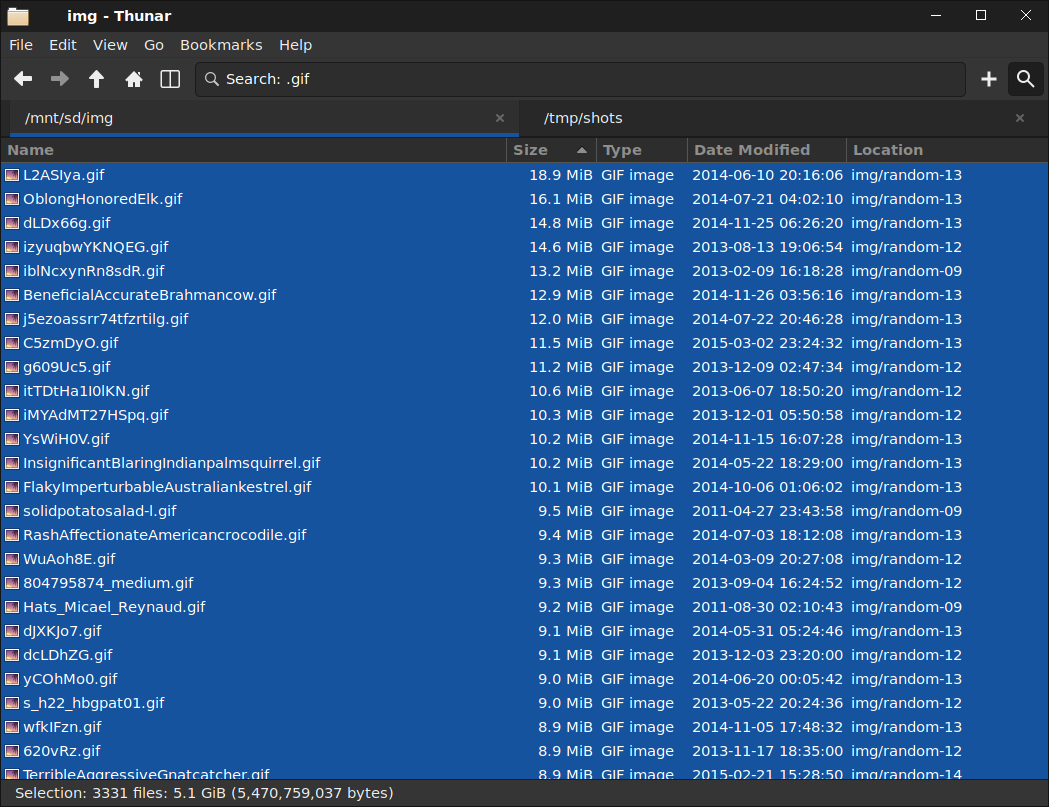The width and height of the screenshot is (1049, 807).
Task: Click the file icon of wfkIFzn.gif
Action: (12, 727)
